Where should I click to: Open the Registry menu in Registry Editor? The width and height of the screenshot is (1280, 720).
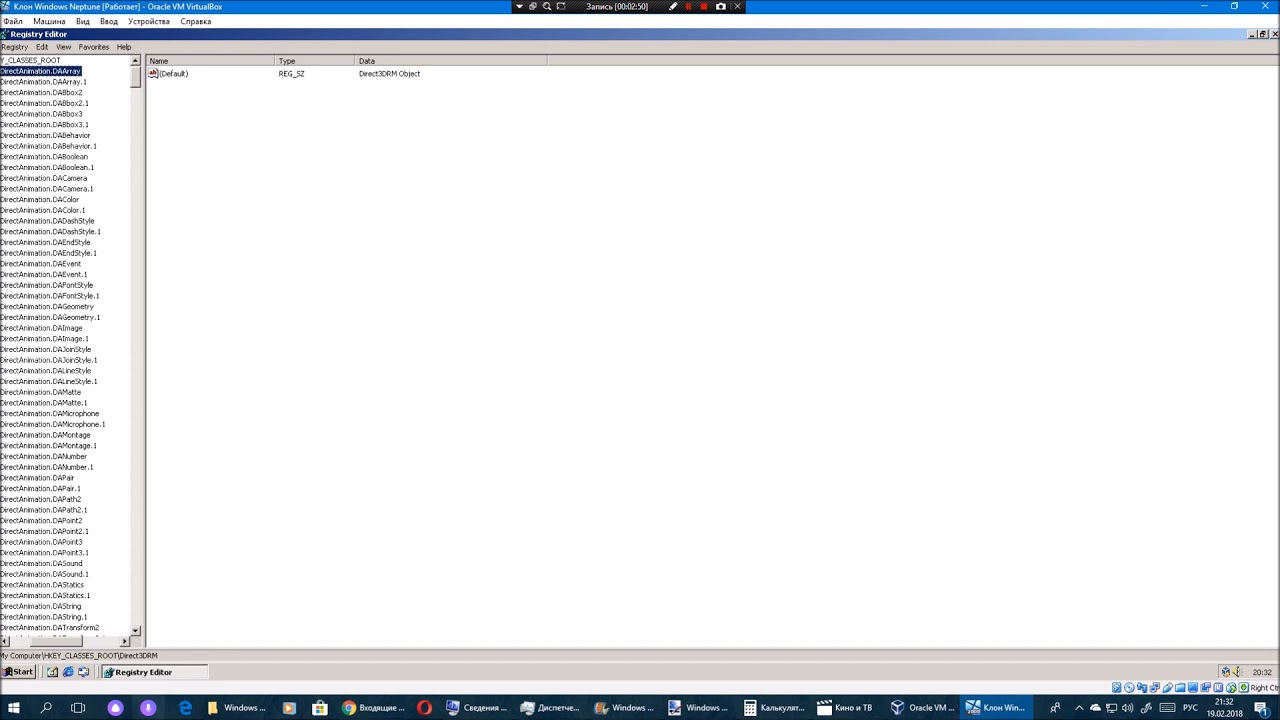click(x=14, y=47)
